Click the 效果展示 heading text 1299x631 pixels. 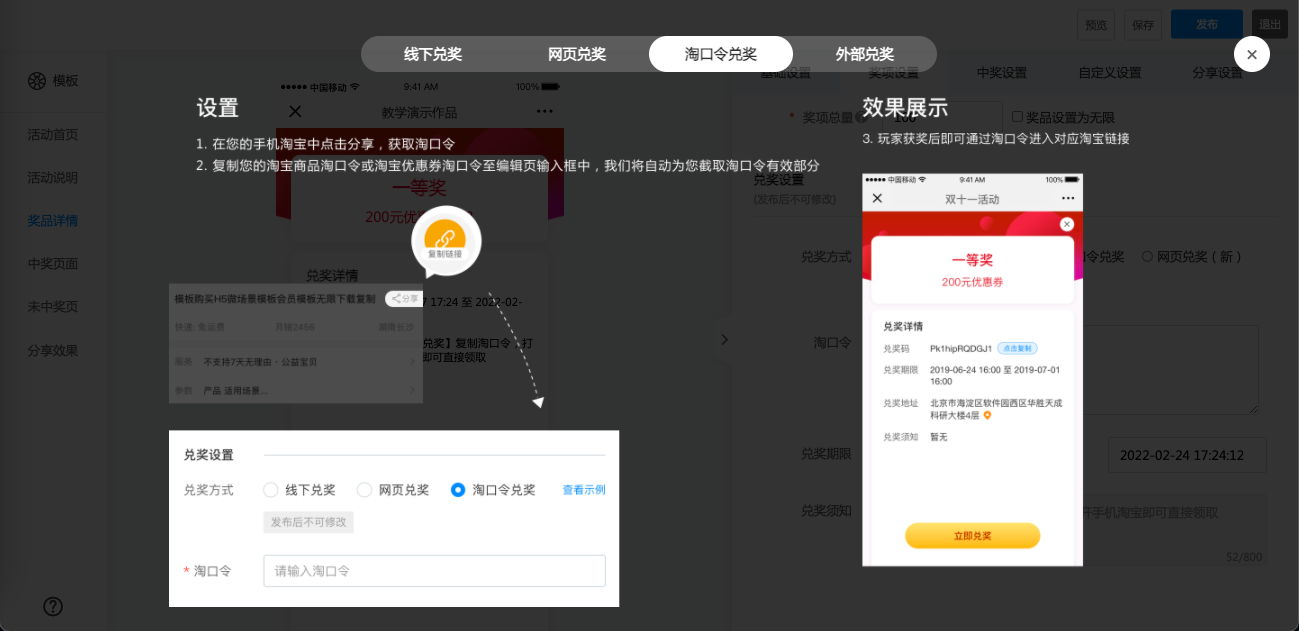[905, 108]
